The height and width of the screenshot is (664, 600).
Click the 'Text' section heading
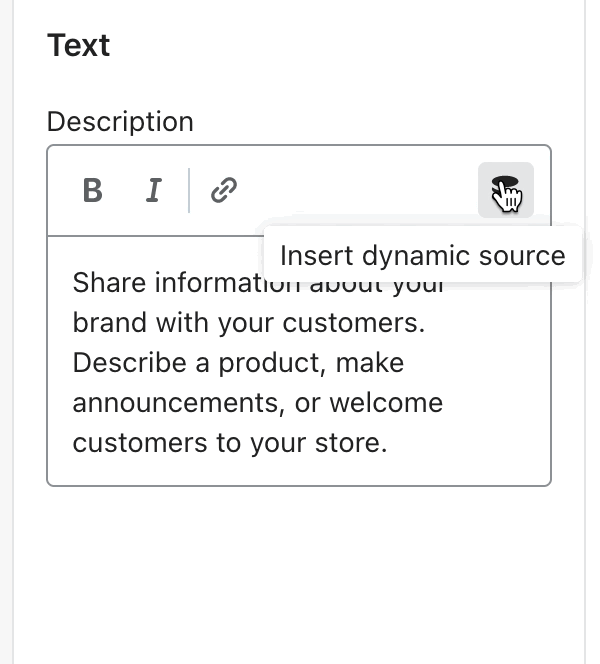[x=79, y=45]
